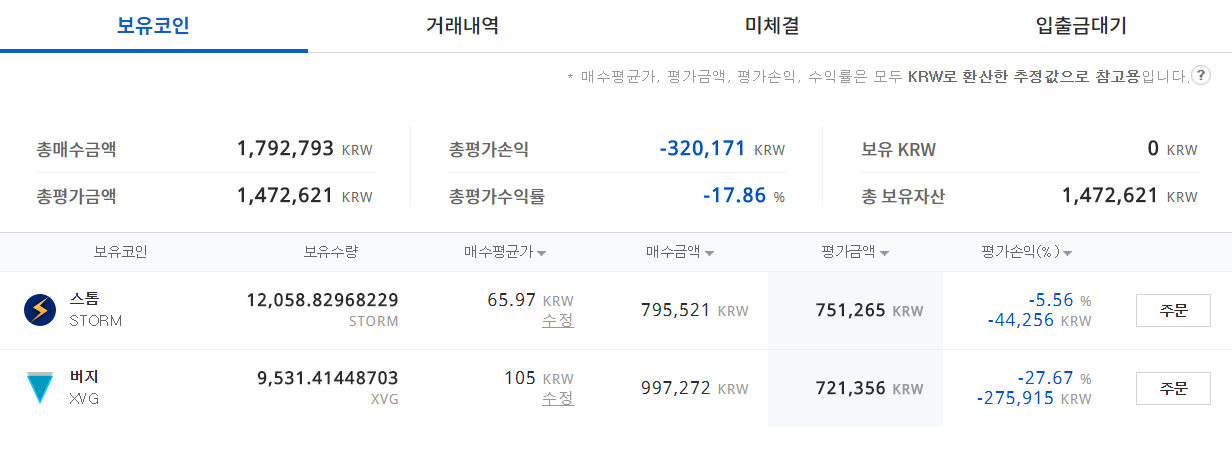
Task: Sort by 매수평균가 column arrow
Action: [541, 253]
